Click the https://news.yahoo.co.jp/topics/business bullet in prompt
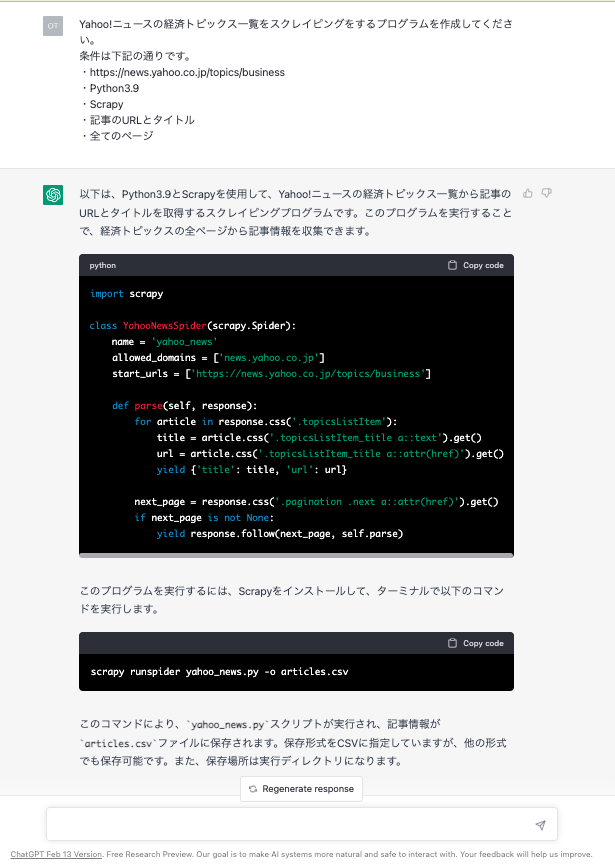 tap(187, 72)
